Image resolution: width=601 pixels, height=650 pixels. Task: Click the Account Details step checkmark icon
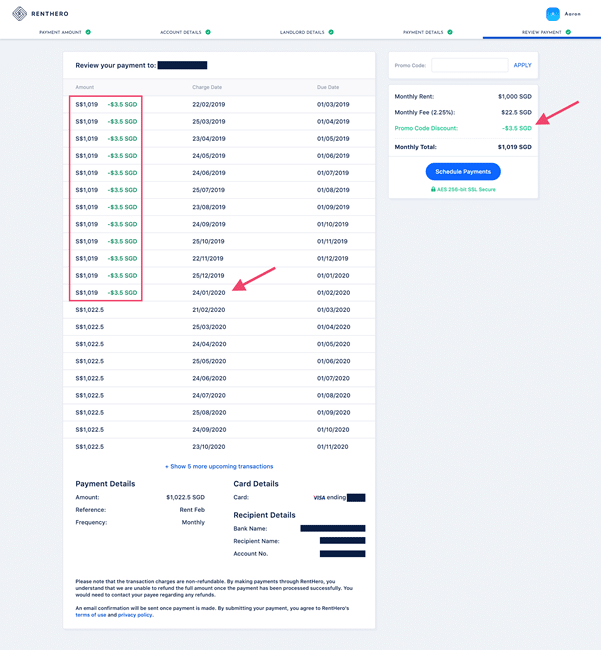coord(209,32)
